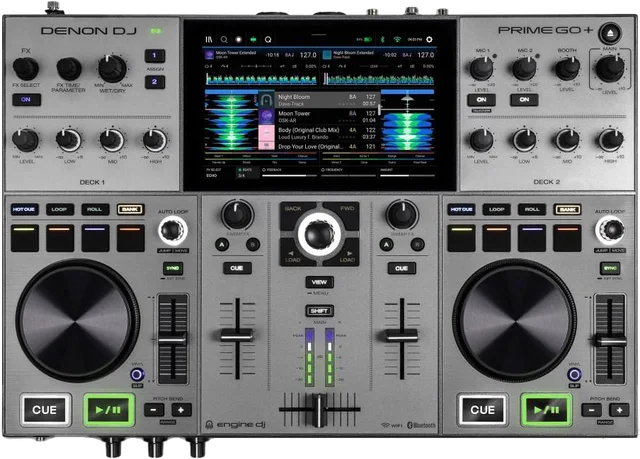Viewport: 640px width, 459px height.
Task: Tap the Deck 1 Vinyl button
Action: point(137,374)
